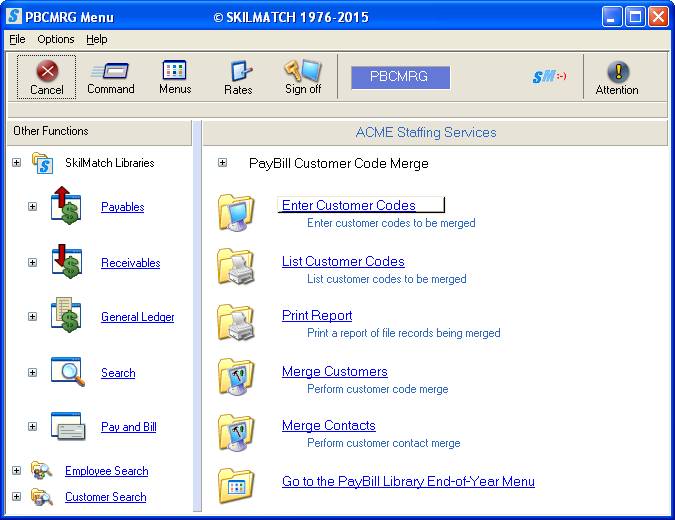Open the Receivables link
Screen dimensions: 675x520
[130, 263]
